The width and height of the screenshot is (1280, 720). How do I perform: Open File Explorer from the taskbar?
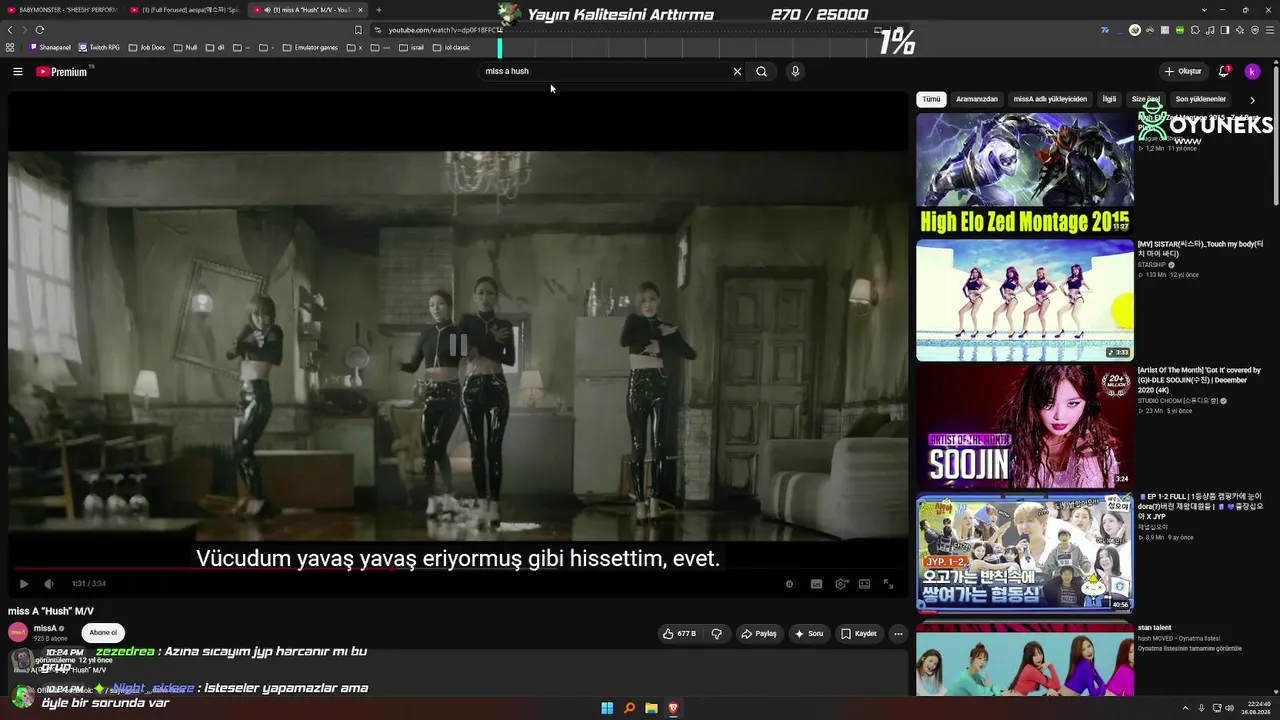pyautogui.click(x=651, y=708)
